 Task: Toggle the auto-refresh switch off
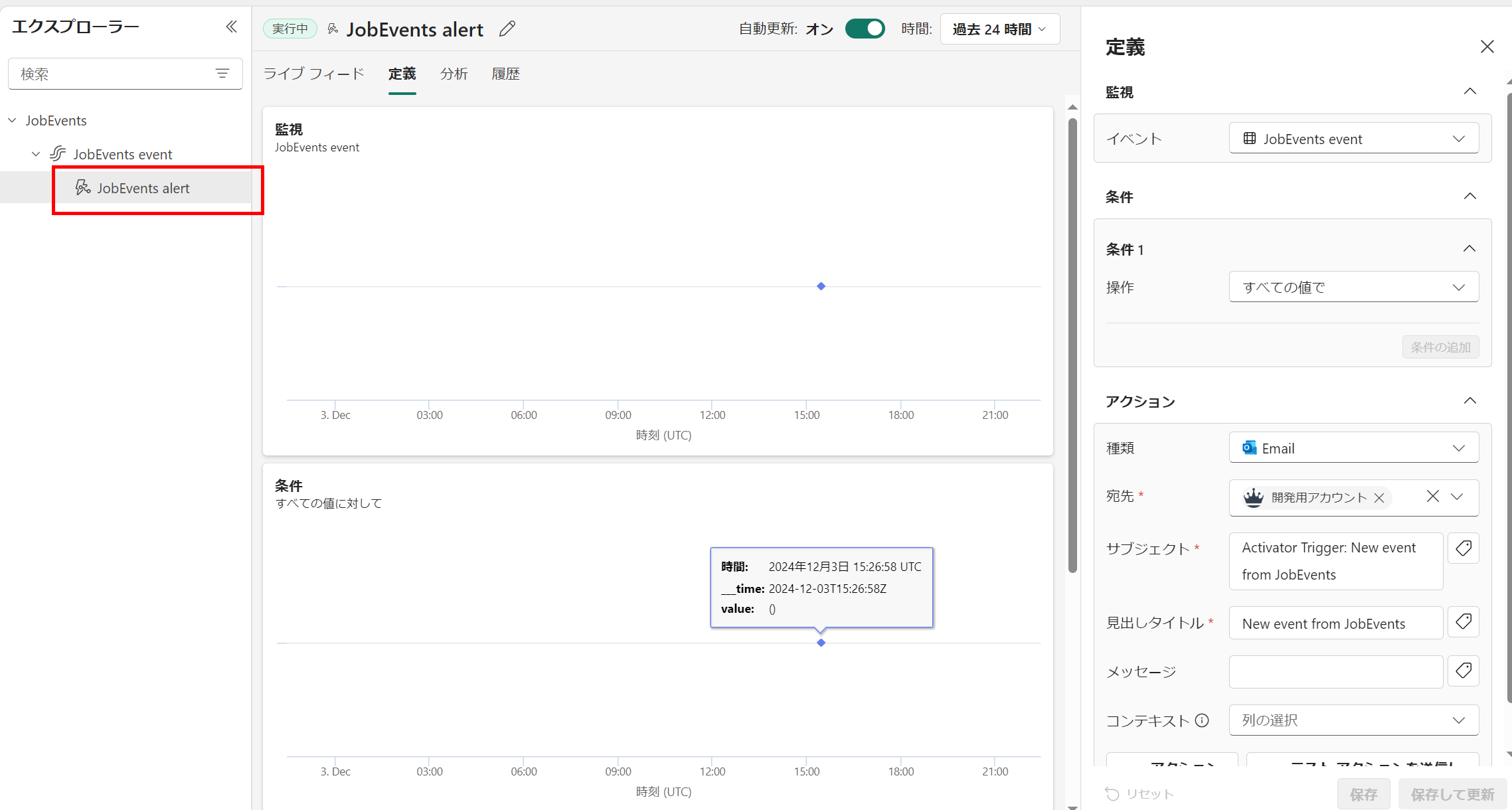click(x=865, y=29)
